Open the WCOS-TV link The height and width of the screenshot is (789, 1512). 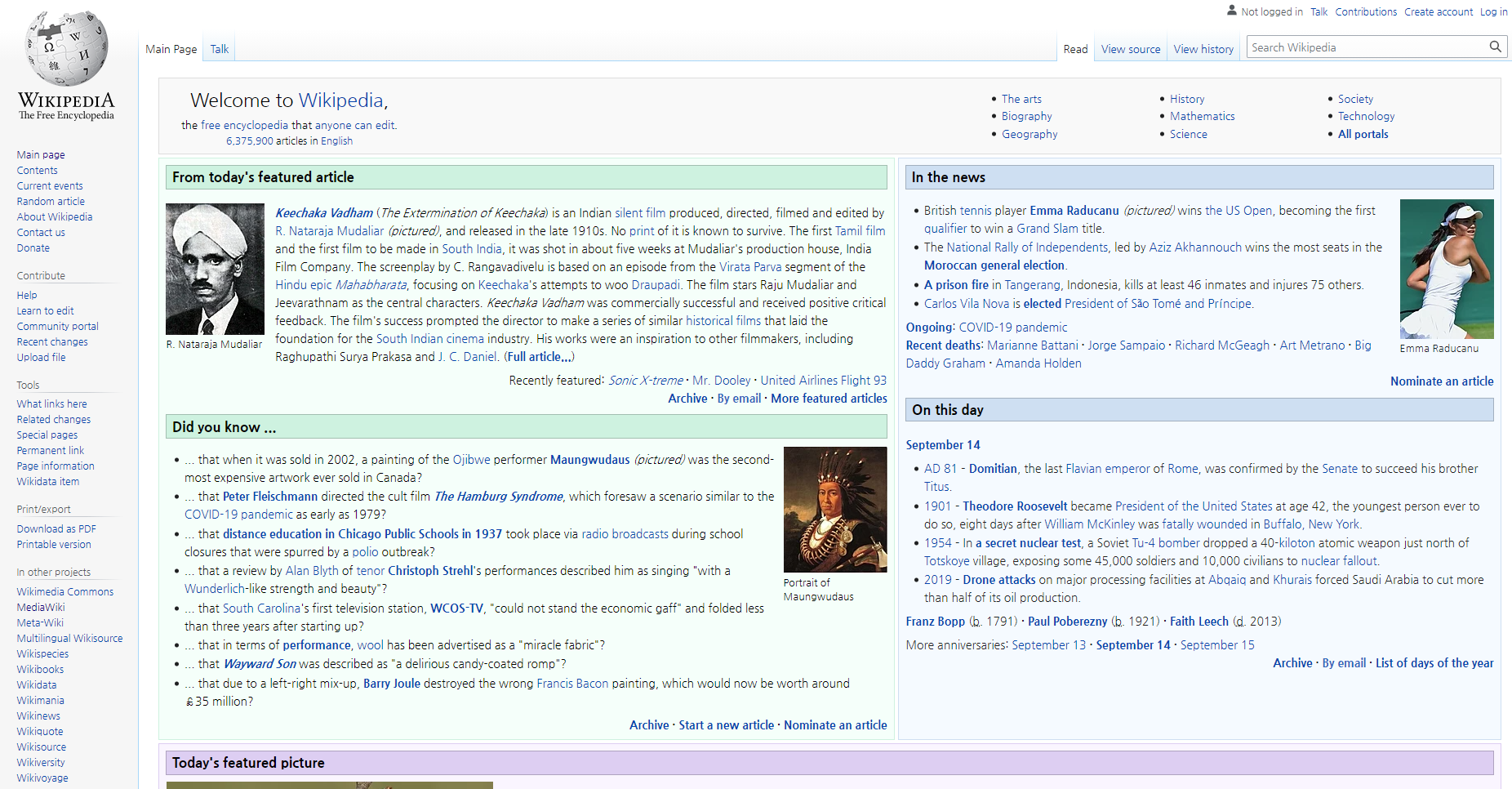[456, 608]
